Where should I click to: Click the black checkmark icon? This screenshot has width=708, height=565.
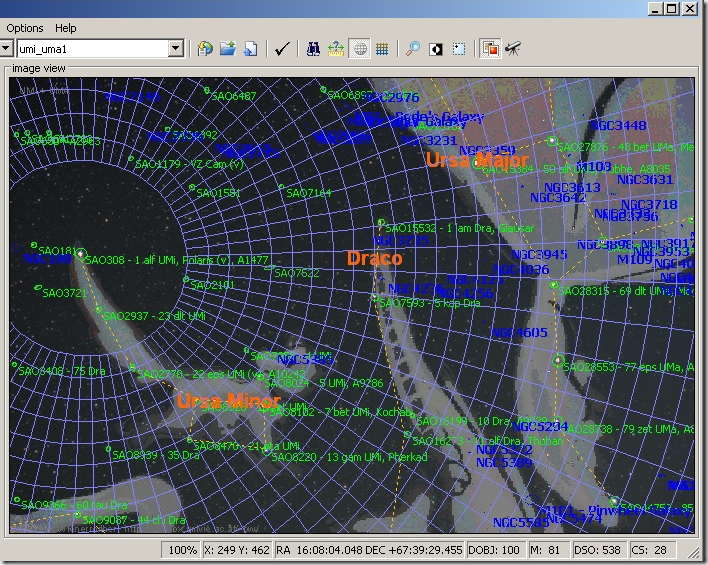[282, 48]
